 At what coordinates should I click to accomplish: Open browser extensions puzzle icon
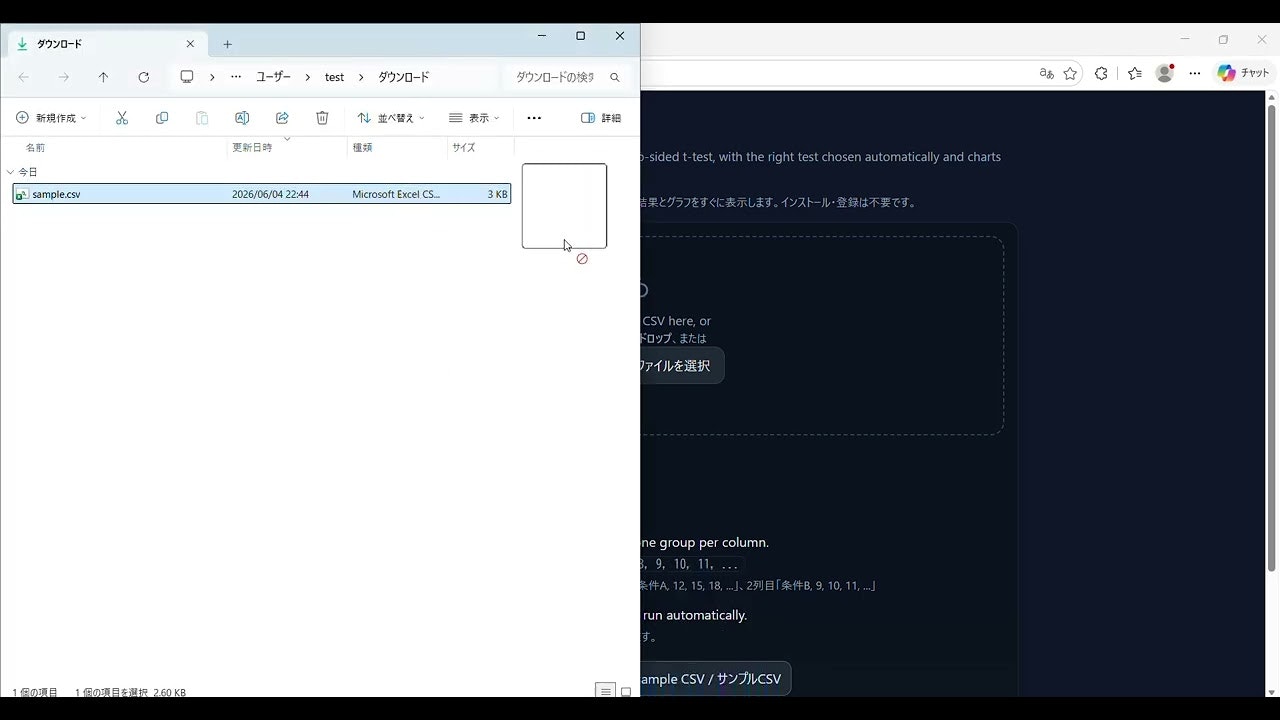coord(1101,73)
